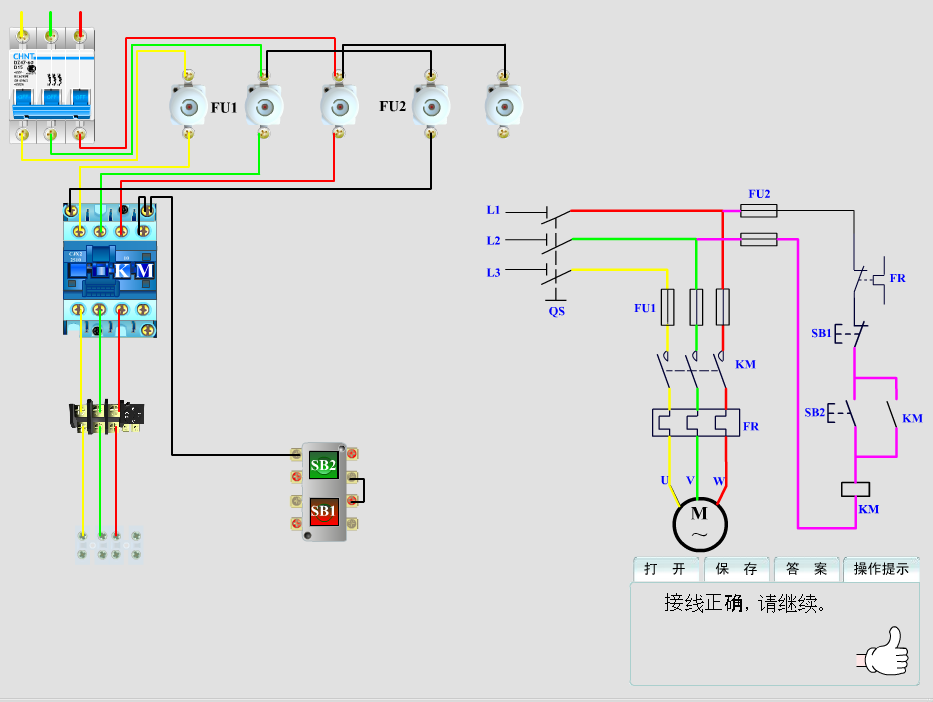Click the bottom terminal of rightmost fuse

click(503, 132)
